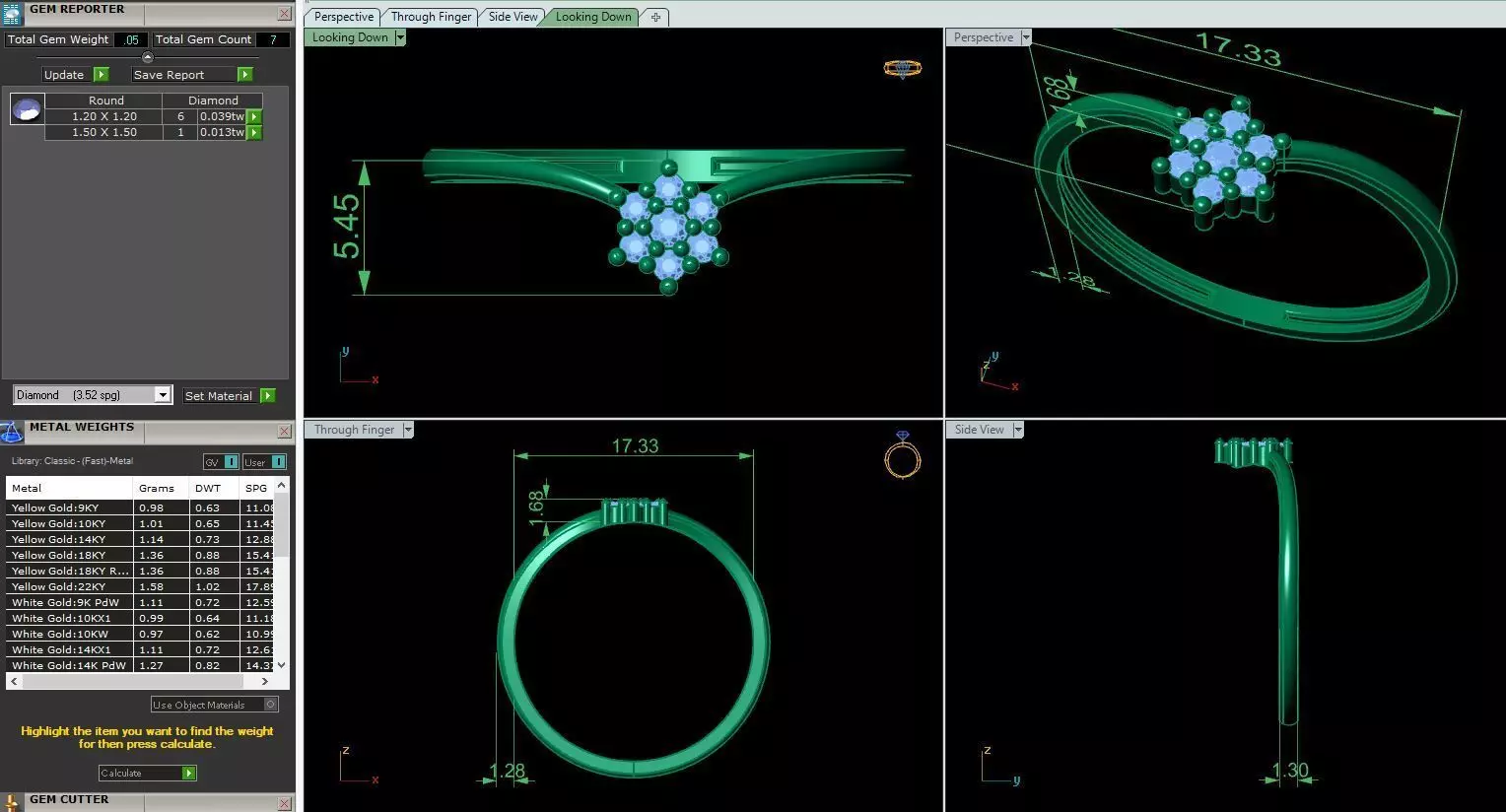Click the ring orientation icon in Through Finger viewport
The width and height of the screenshot is (1506, 812).
(x=902, y=455)
